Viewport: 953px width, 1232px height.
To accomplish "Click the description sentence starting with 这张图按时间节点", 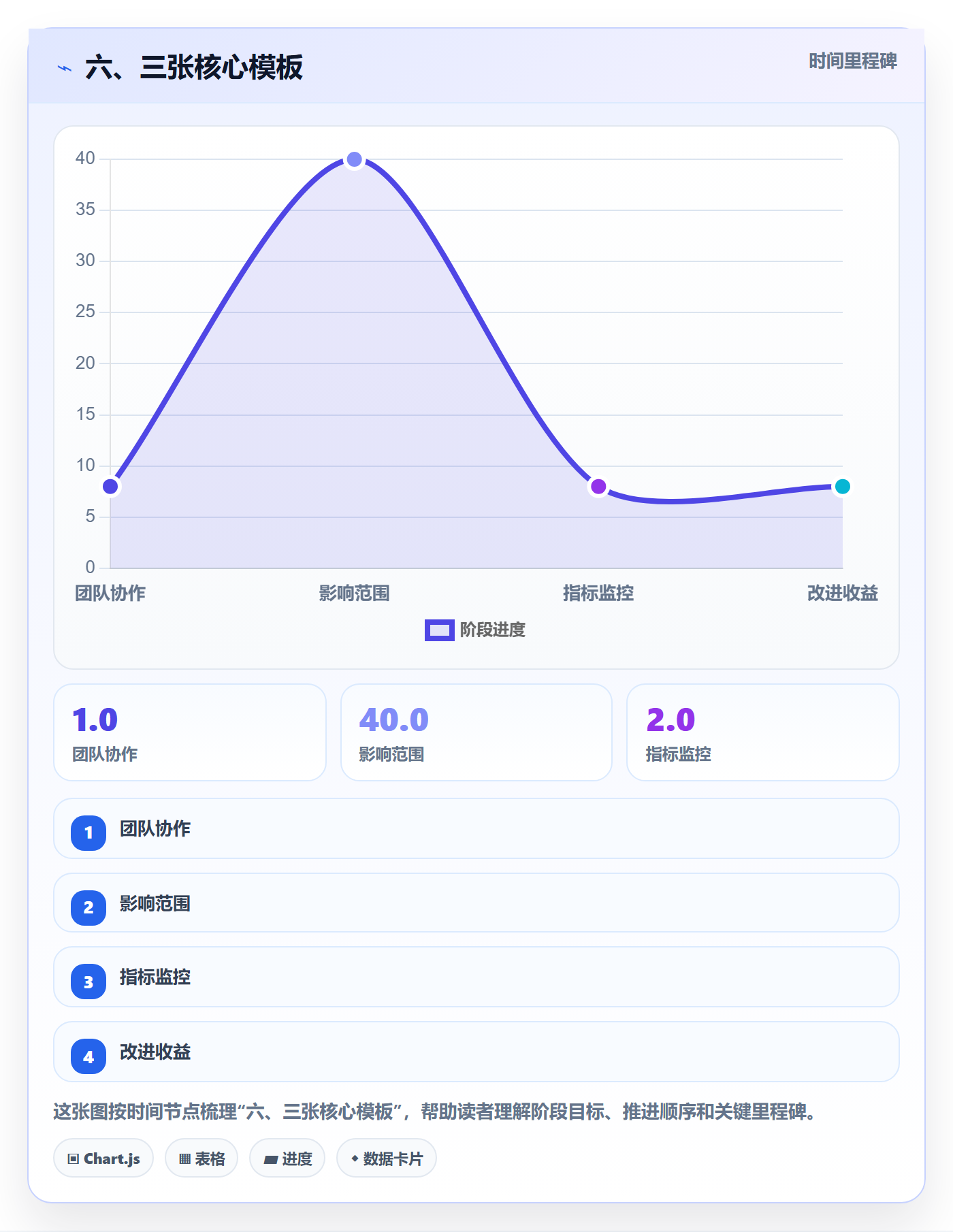I will [435, 1112].
